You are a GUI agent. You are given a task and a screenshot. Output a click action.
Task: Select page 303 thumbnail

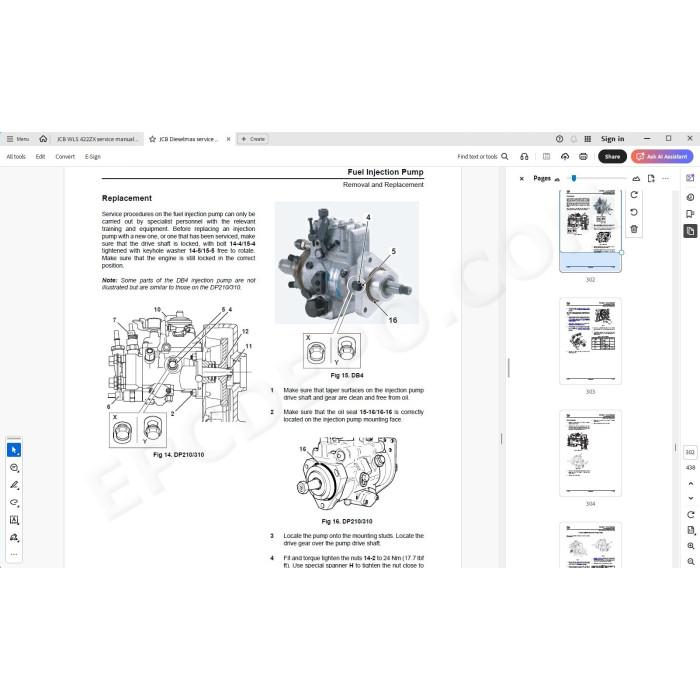point(590,341)
